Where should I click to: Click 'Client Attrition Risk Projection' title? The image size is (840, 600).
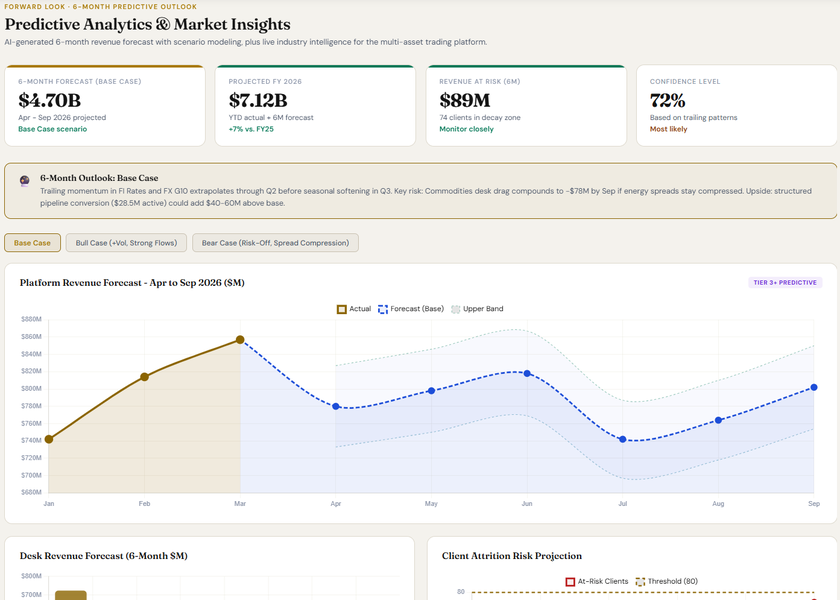click(x=512, y=556)
